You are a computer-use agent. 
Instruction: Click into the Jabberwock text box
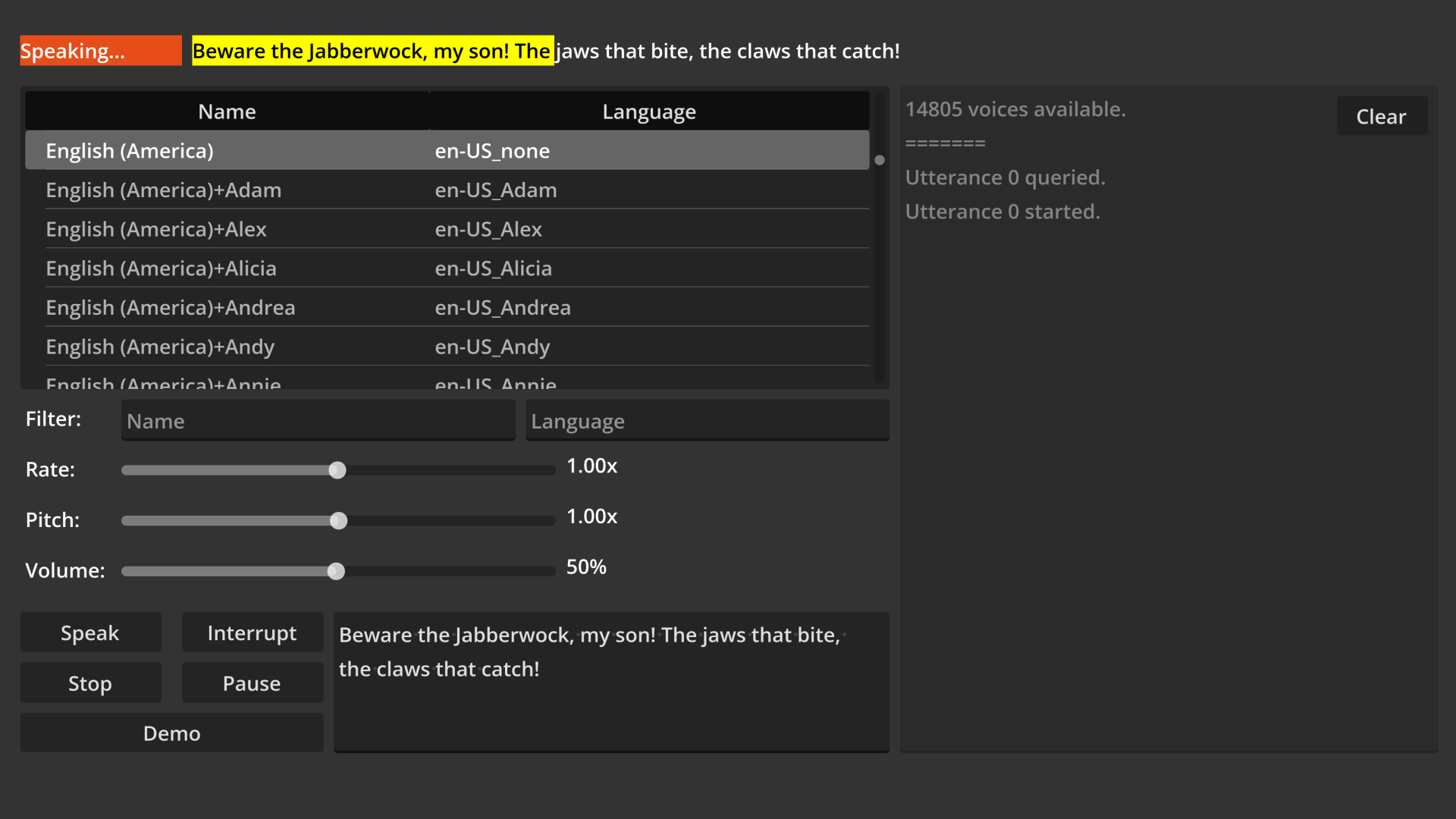click(611, 682)
